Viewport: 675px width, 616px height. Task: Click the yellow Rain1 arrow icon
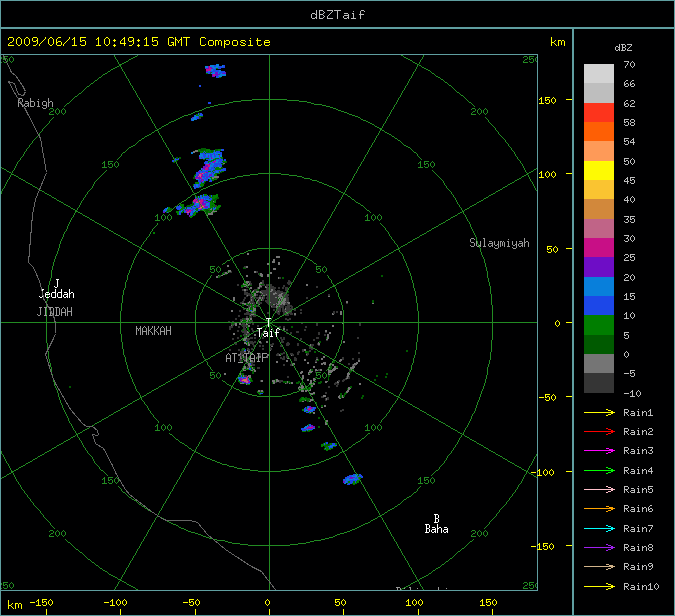click(x=599, y=412)
